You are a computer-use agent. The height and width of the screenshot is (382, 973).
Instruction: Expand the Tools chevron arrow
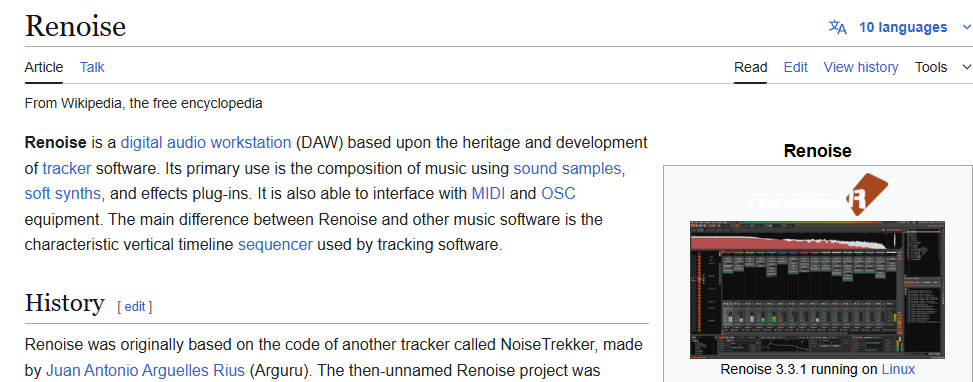(966, 67)
